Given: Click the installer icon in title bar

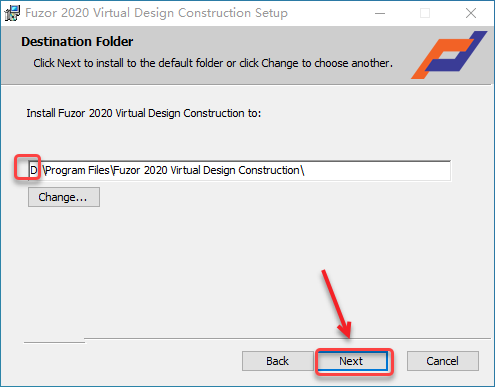Looking at the screenshot, I should tap(12, 13).
